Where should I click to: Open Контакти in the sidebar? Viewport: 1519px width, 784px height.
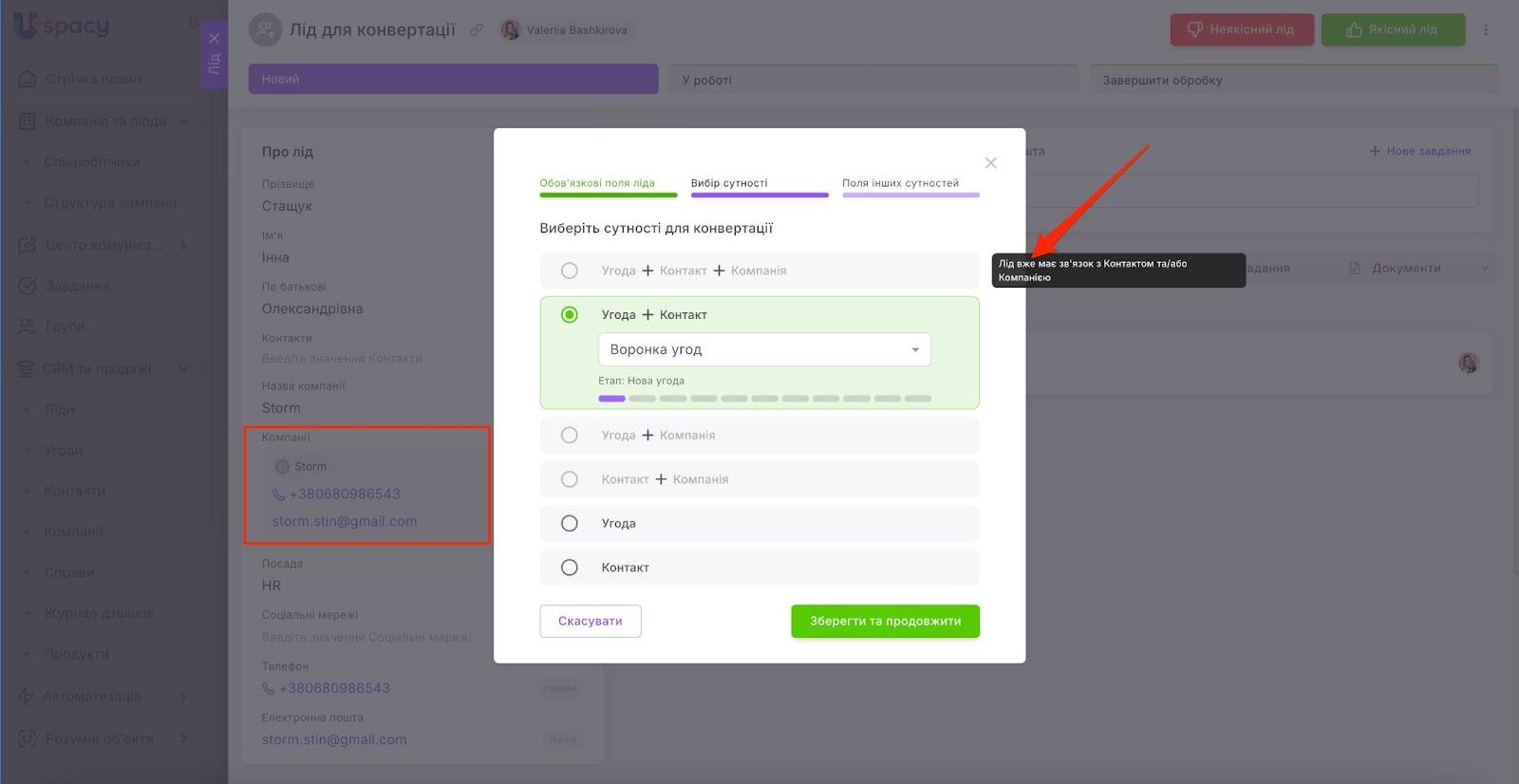pyautogui.click(x=75, y=492)
